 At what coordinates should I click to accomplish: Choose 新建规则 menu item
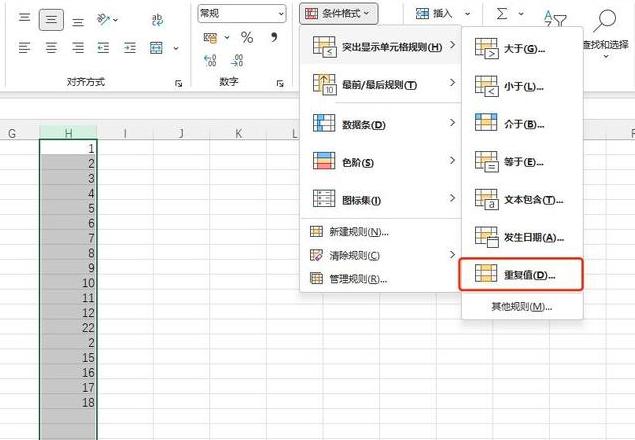click(381, 231)
